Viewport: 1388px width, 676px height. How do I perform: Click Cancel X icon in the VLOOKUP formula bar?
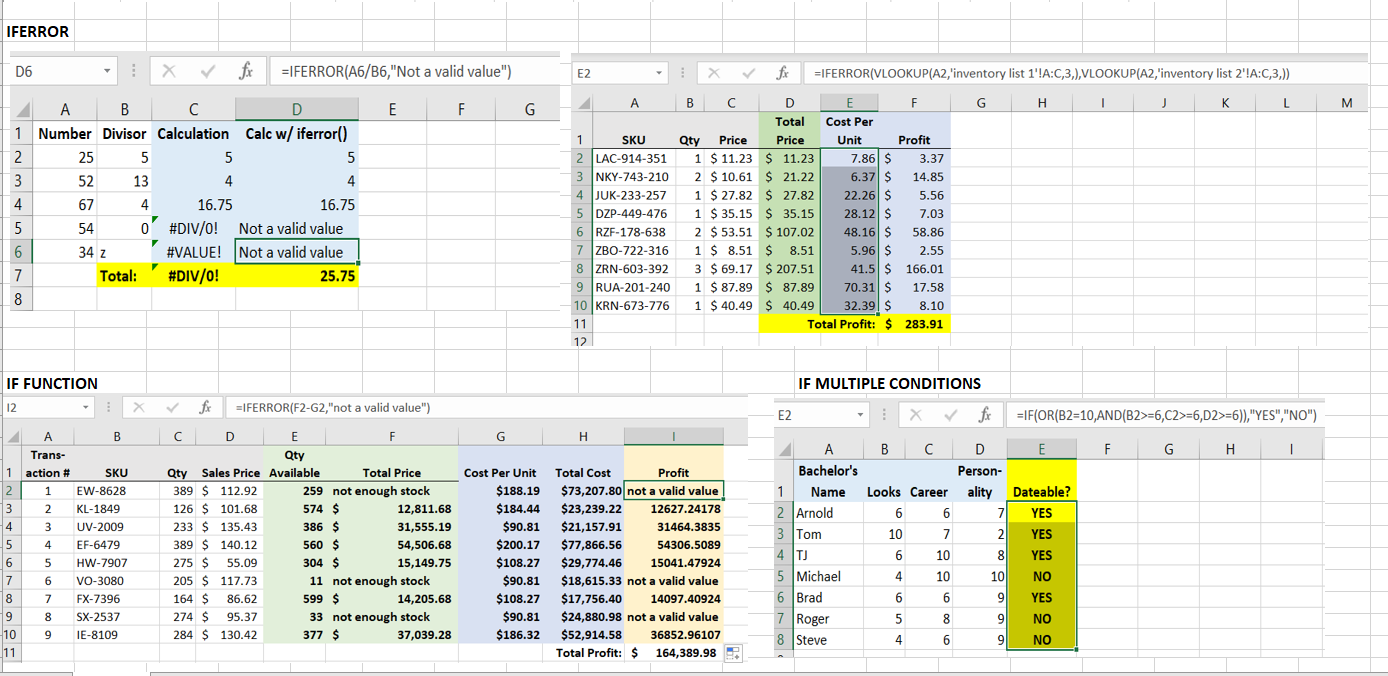pos(713,73)
